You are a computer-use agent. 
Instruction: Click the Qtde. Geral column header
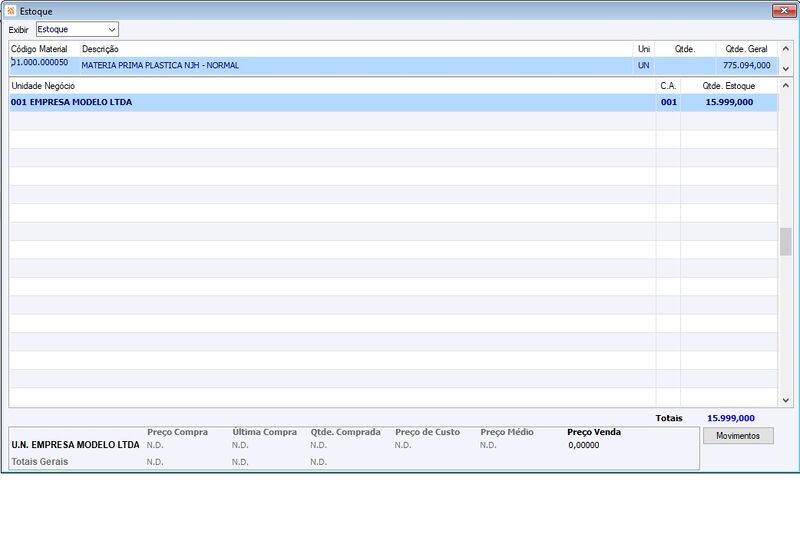pos(746,49)
